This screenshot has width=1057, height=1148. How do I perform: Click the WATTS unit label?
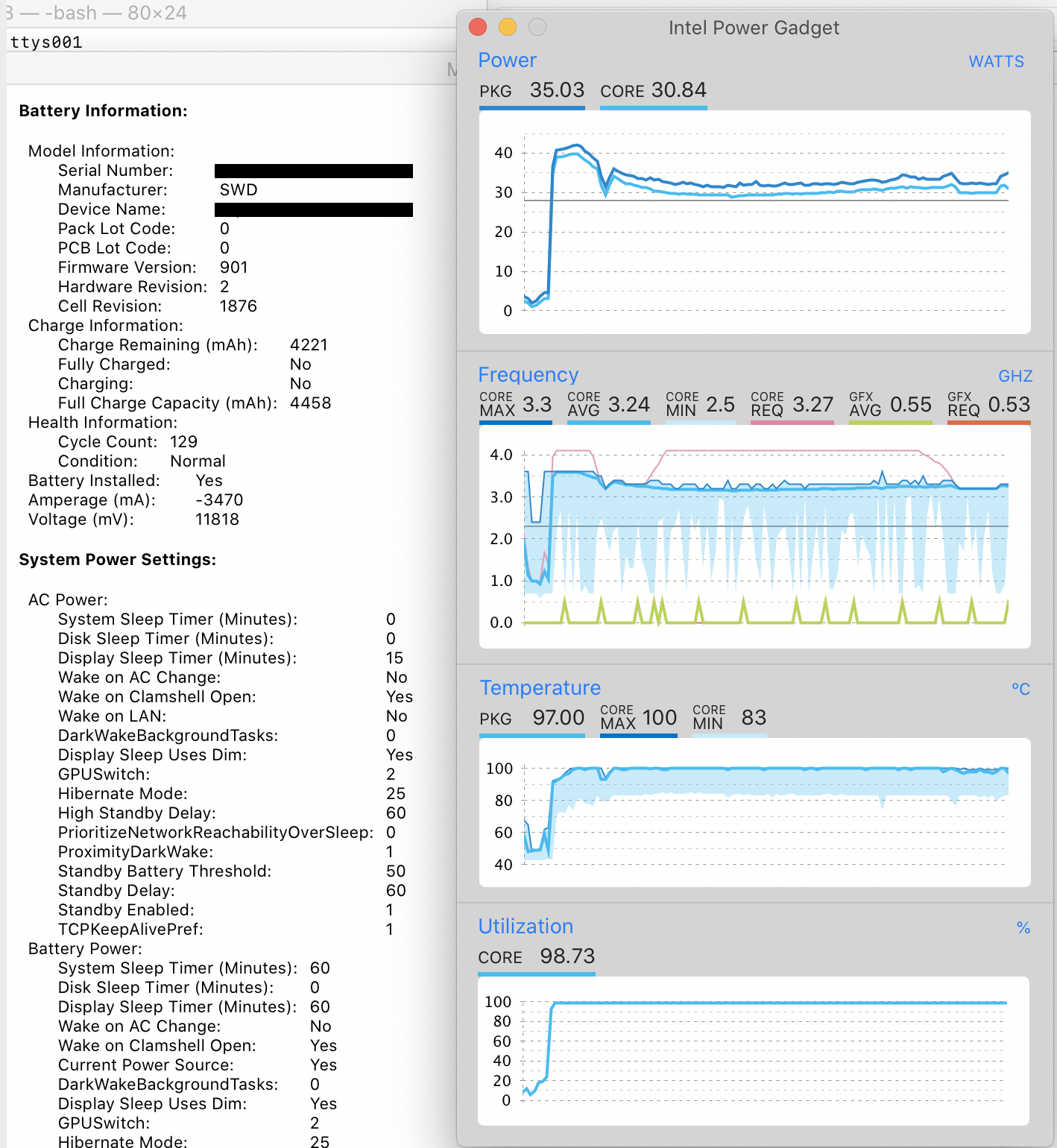click(996, 62)
